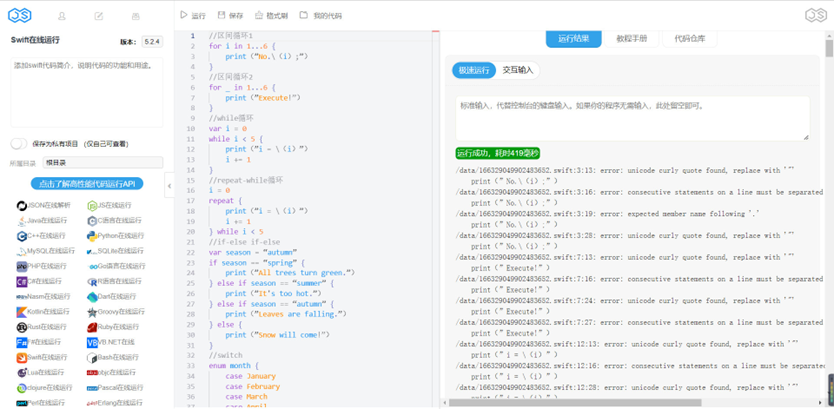Open the Swift version dropdown 5.2.4
Viewport: 834px width, 409px height.
point(153,41)
